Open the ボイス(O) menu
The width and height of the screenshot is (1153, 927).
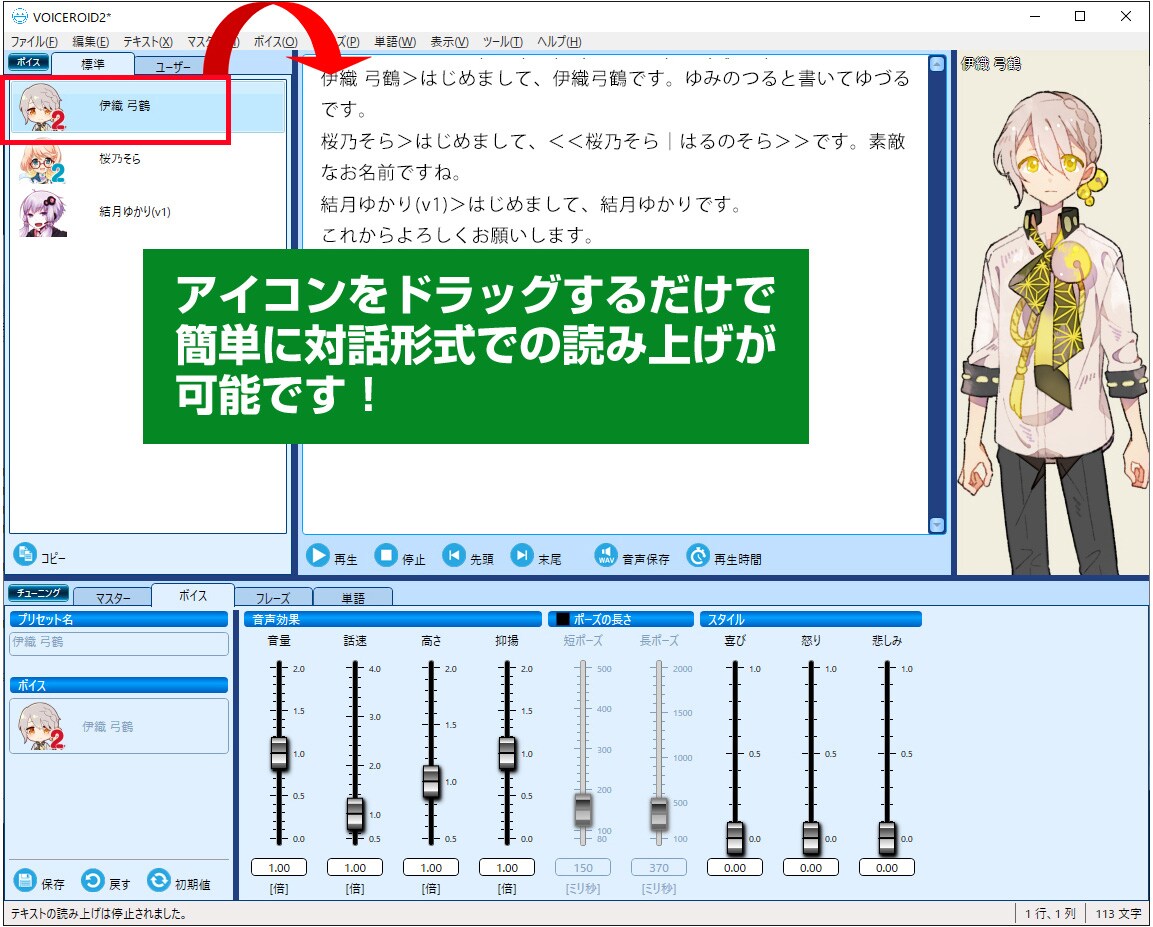pos(276,42)
